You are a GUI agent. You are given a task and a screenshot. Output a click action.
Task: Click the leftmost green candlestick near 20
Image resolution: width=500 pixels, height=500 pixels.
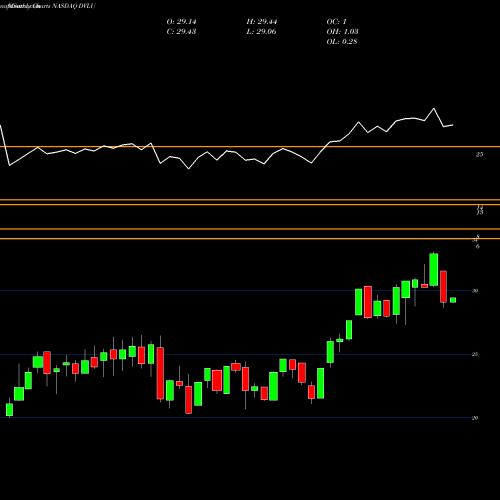(x=9, y=410)
